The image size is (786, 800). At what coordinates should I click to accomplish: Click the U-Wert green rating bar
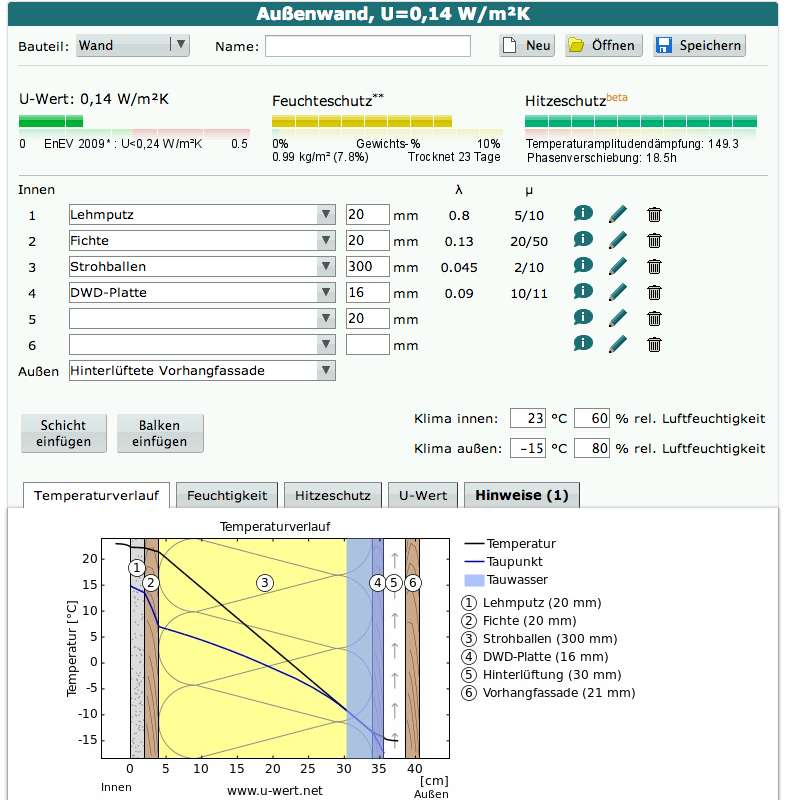coord(50,121)
